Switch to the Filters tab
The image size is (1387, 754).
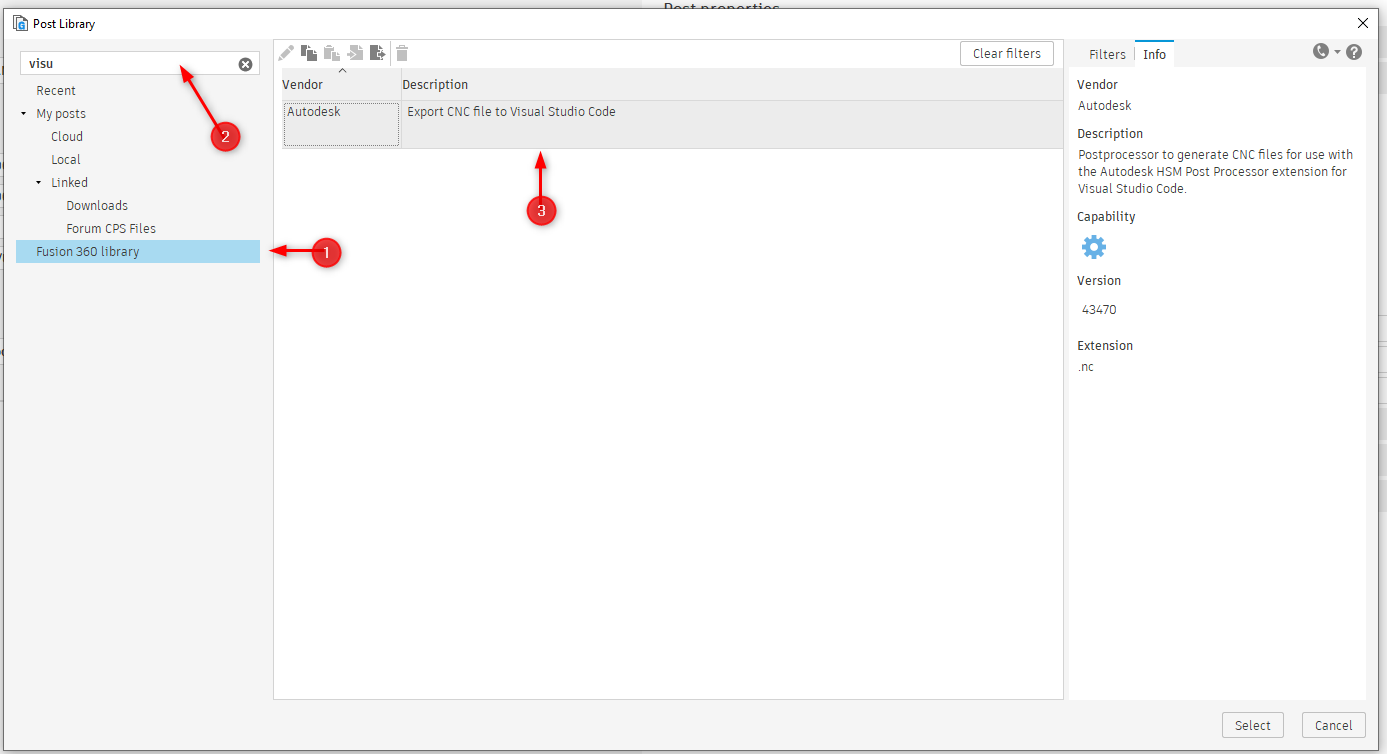[1107, 54]
